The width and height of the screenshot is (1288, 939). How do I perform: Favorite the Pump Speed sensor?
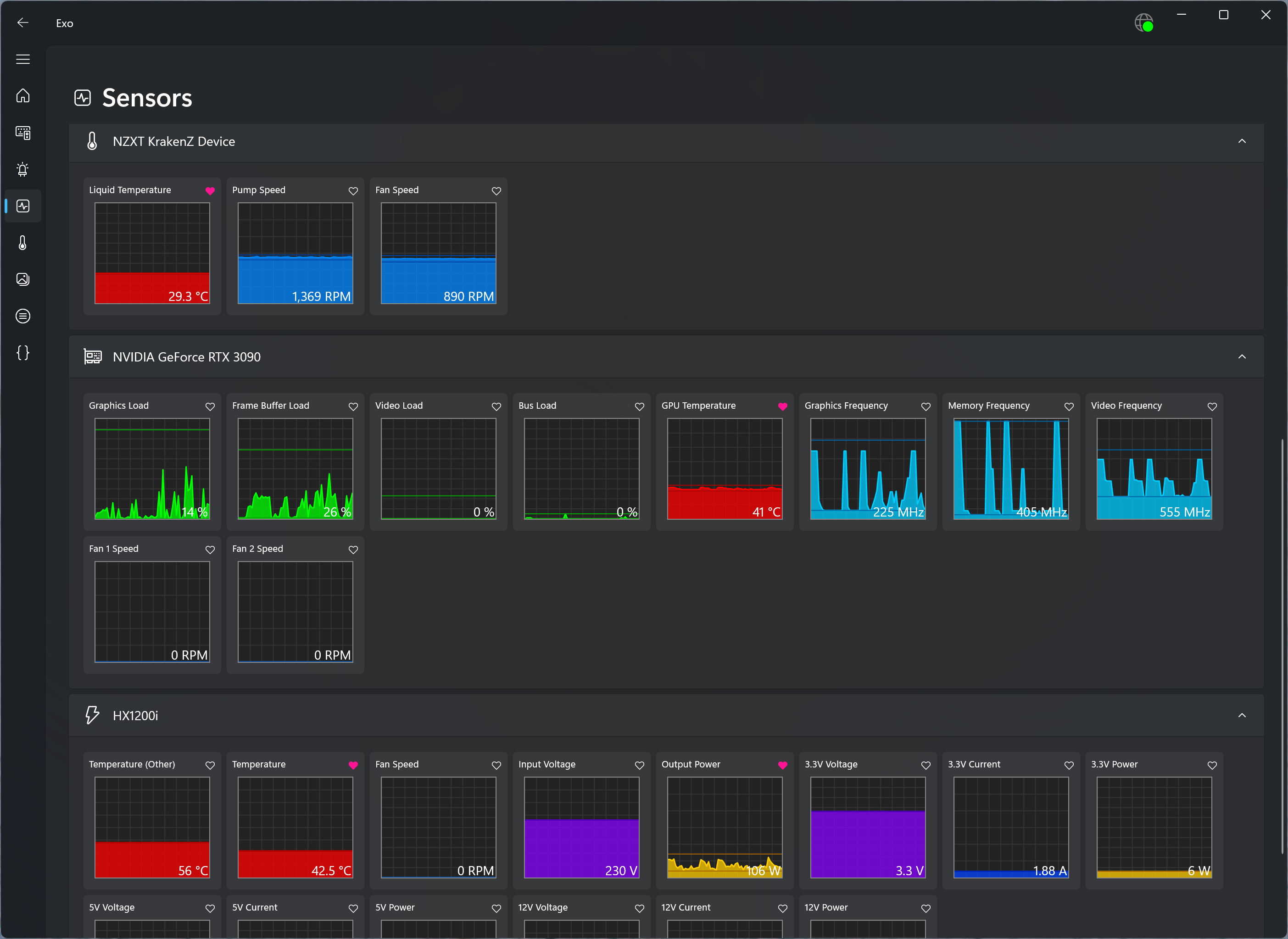(353, 191)
